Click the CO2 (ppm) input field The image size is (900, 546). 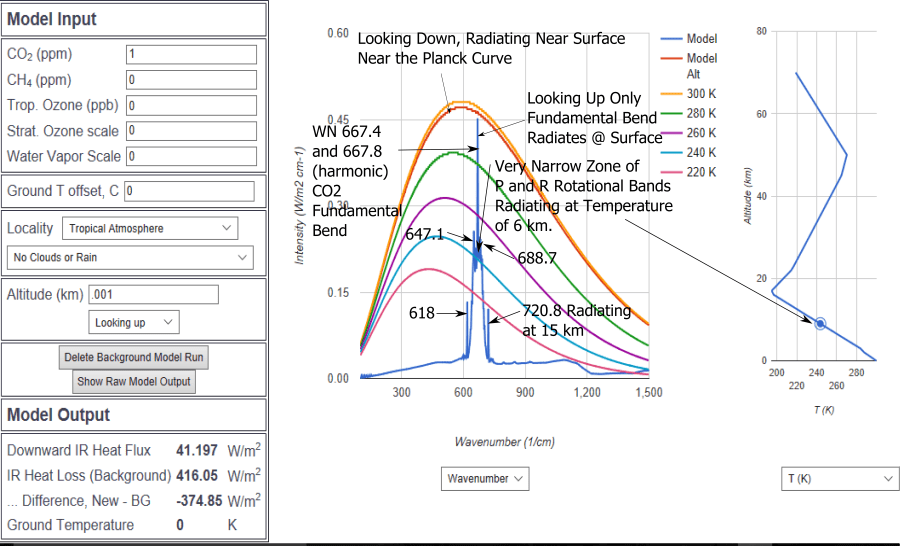[x=191, y=54]
